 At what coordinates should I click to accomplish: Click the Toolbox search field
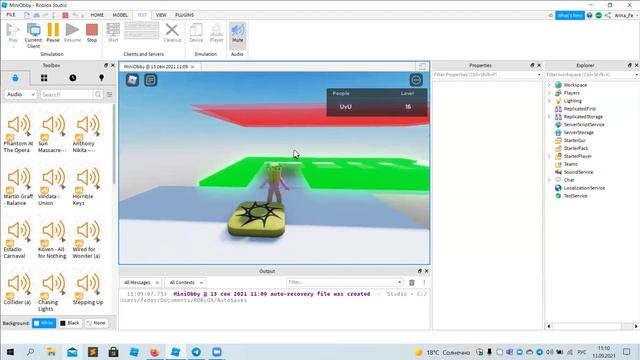(67, 94)
